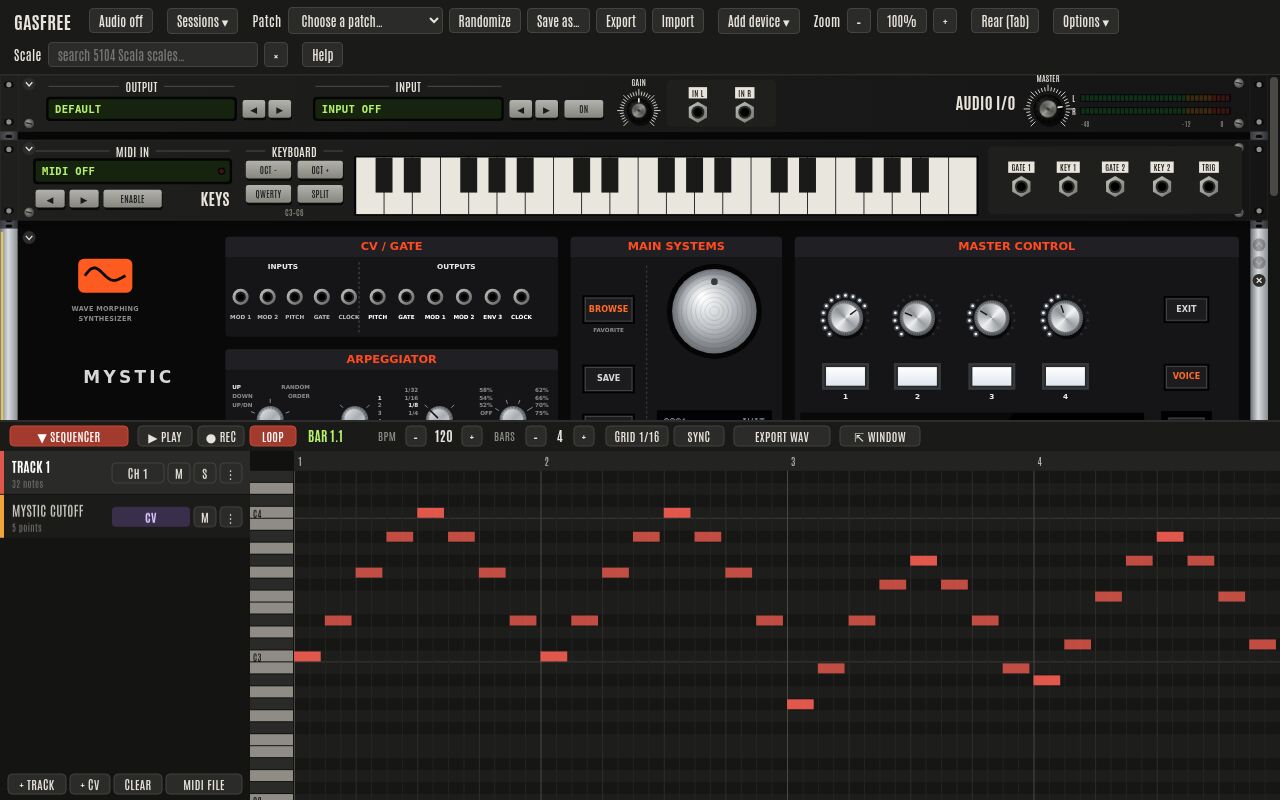Open the Add device dropdown
Viewport: 1280px width, 800px height.
click(x=759, y=21)
